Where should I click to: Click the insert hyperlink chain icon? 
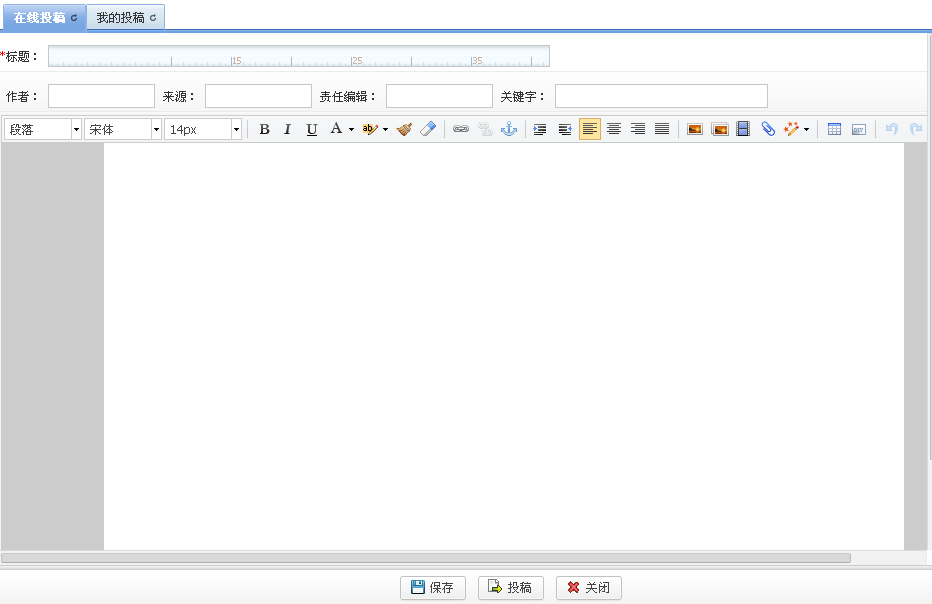click(x=461, y=129)
